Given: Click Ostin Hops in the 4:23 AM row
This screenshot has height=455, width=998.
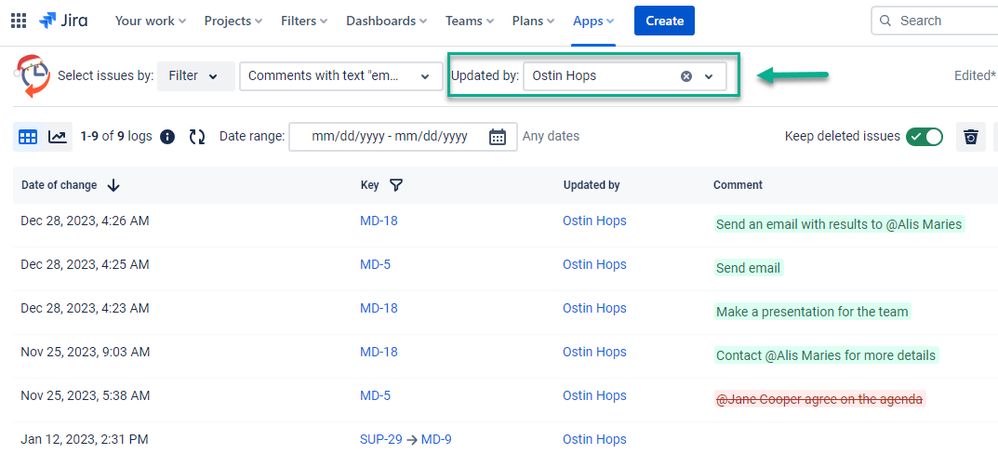Looking at the screenshot, I should [x=594, y=308].
